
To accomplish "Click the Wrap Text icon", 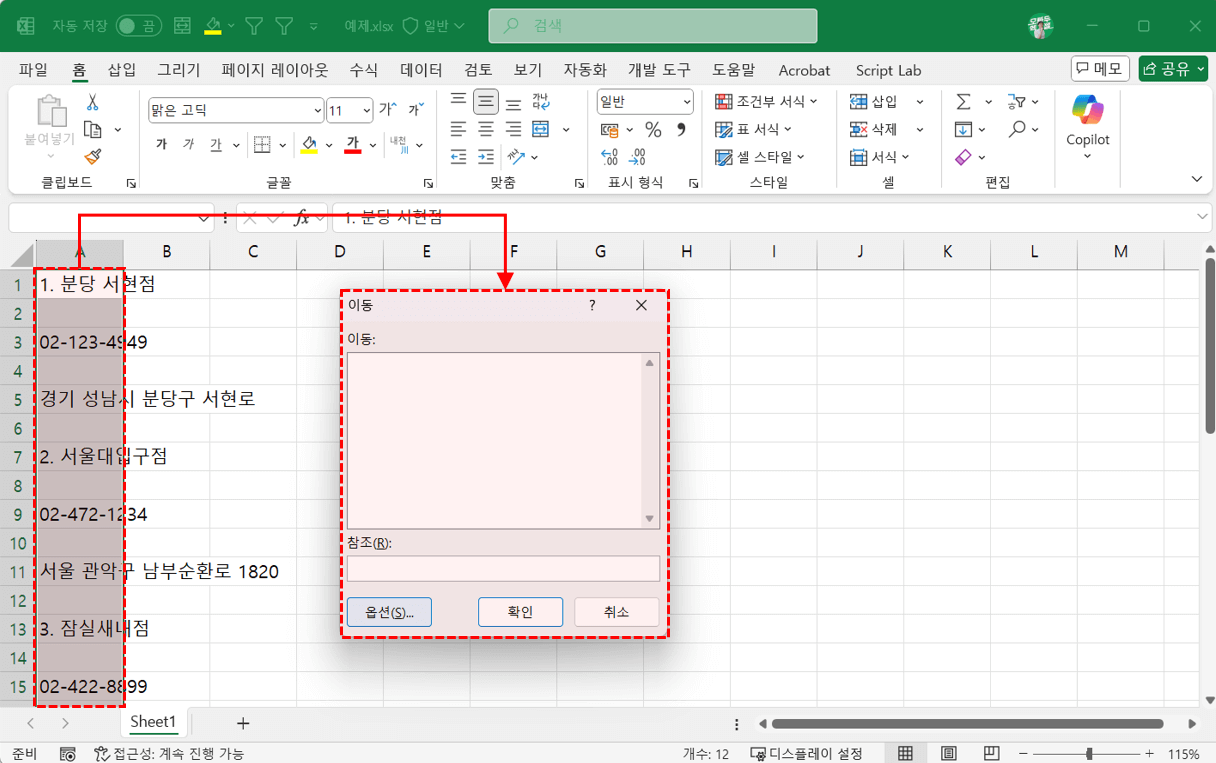I will click(x=541, y=102).
